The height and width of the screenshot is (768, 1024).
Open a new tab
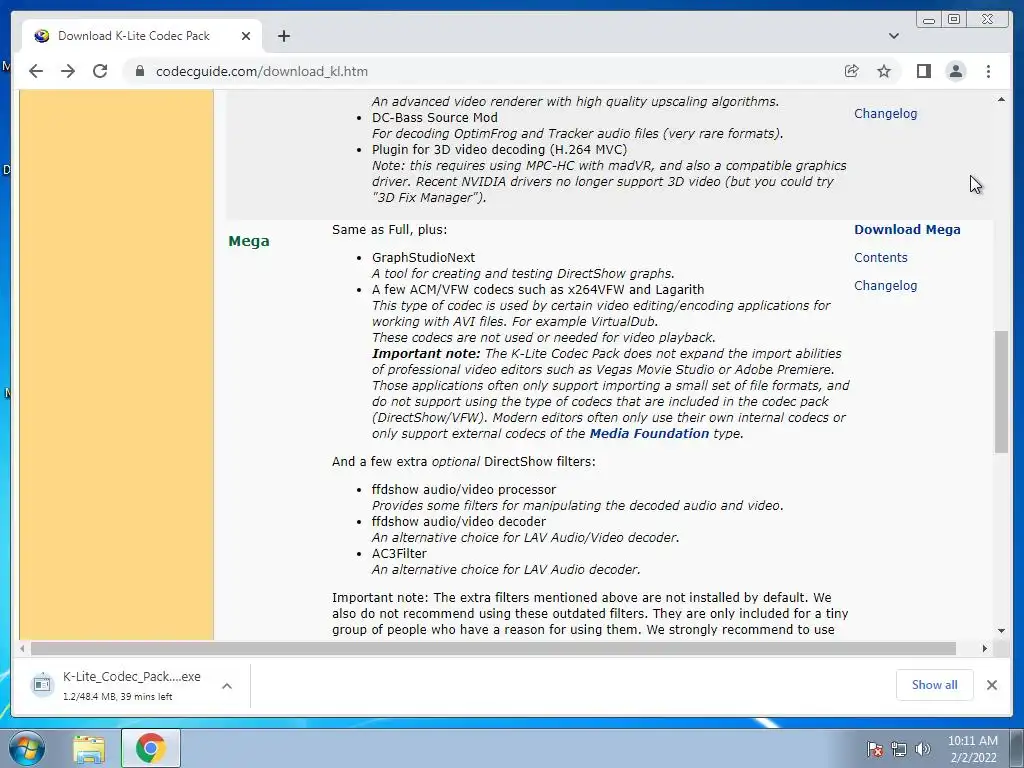[283, 36]
